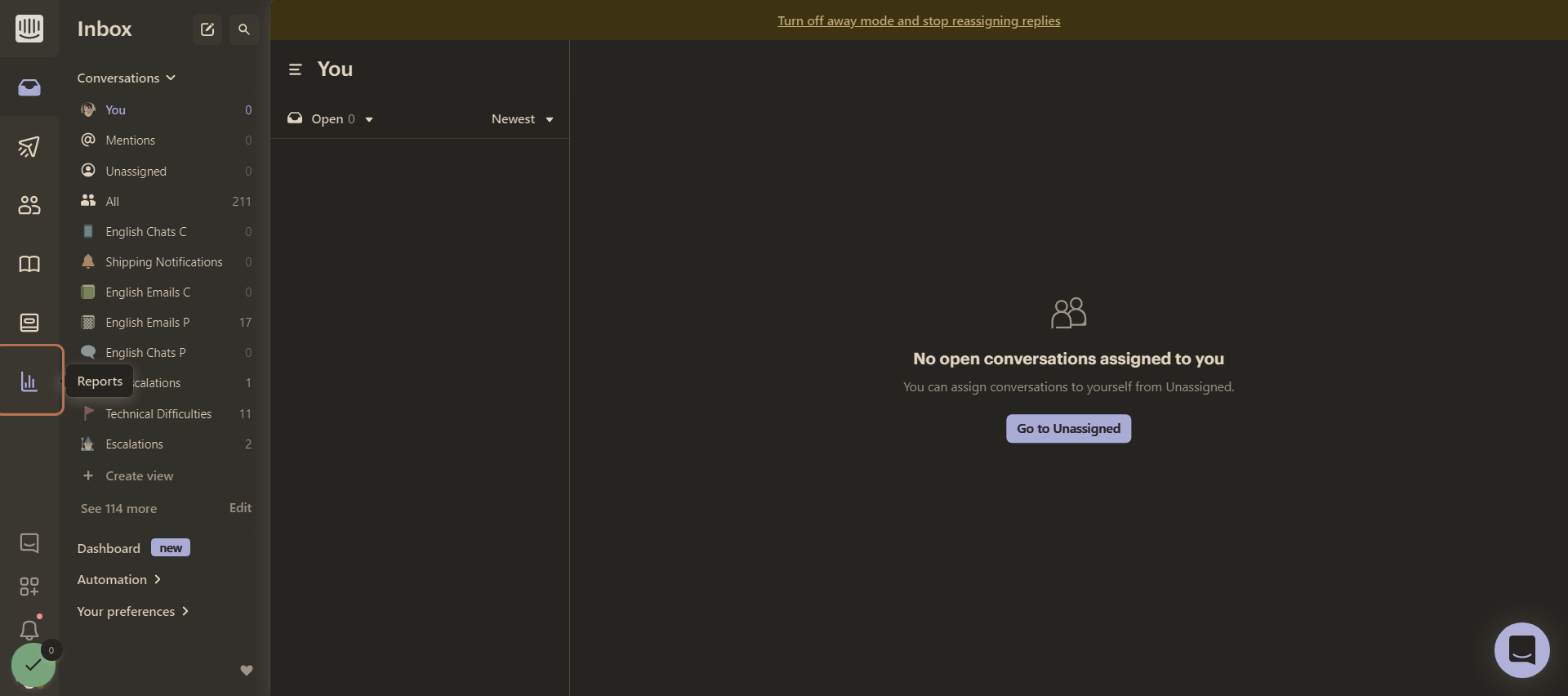The width and height of the screenshot is (1568, 696).
Task: Open the Articles book icon
Action: (x=29, y=264)
